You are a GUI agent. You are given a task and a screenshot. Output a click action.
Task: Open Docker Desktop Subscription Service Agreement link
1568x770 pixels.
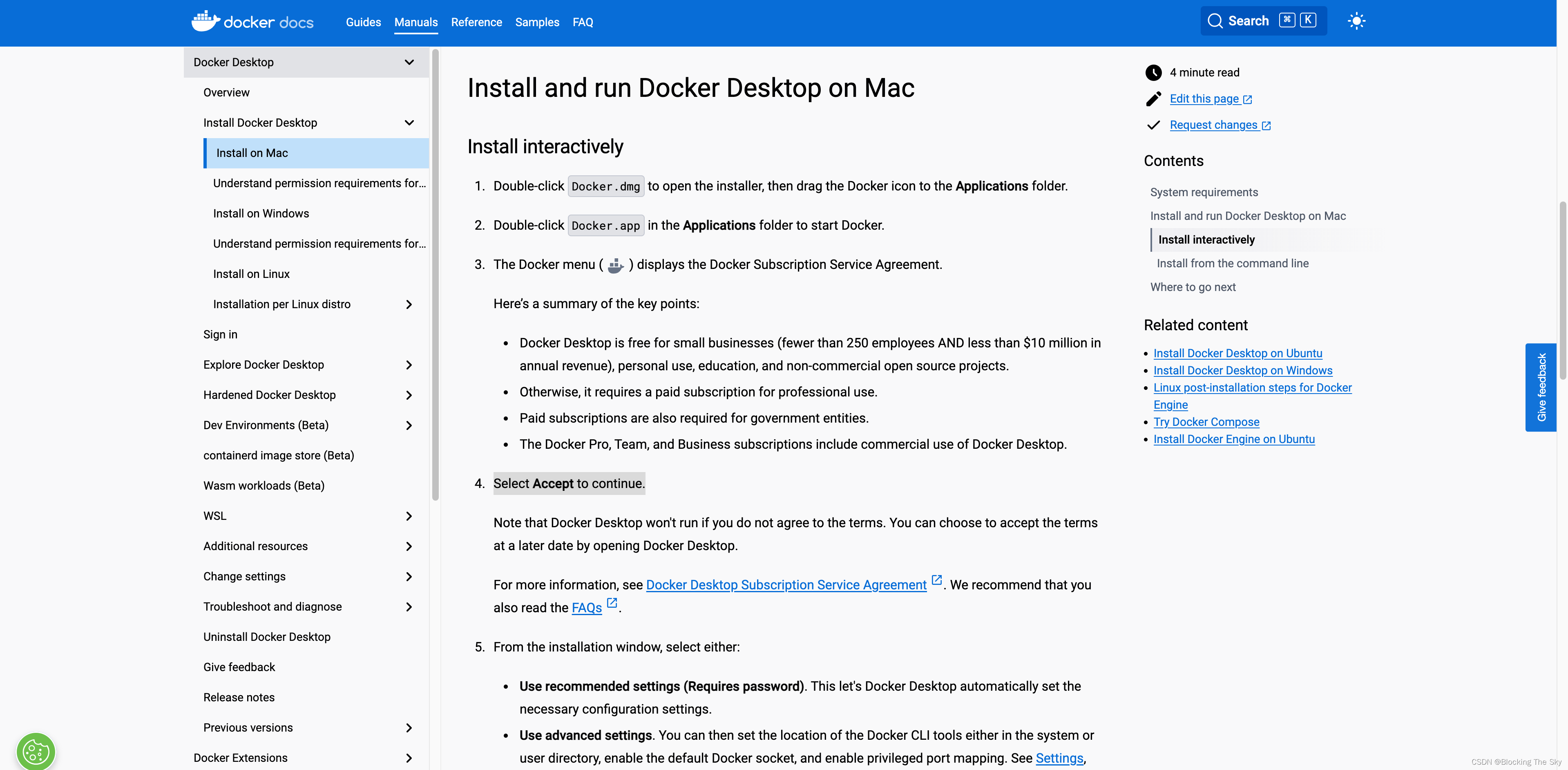(786, 585)
